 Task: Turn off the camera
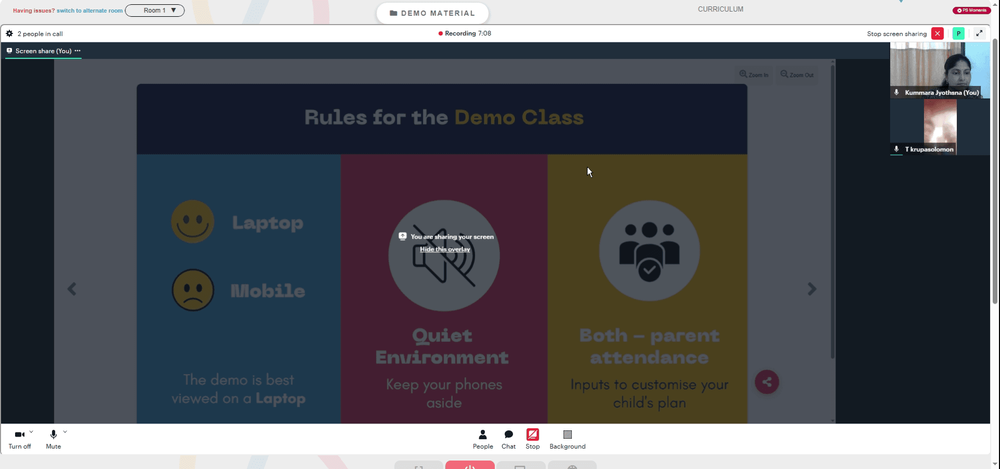click(x=19, y=439)
